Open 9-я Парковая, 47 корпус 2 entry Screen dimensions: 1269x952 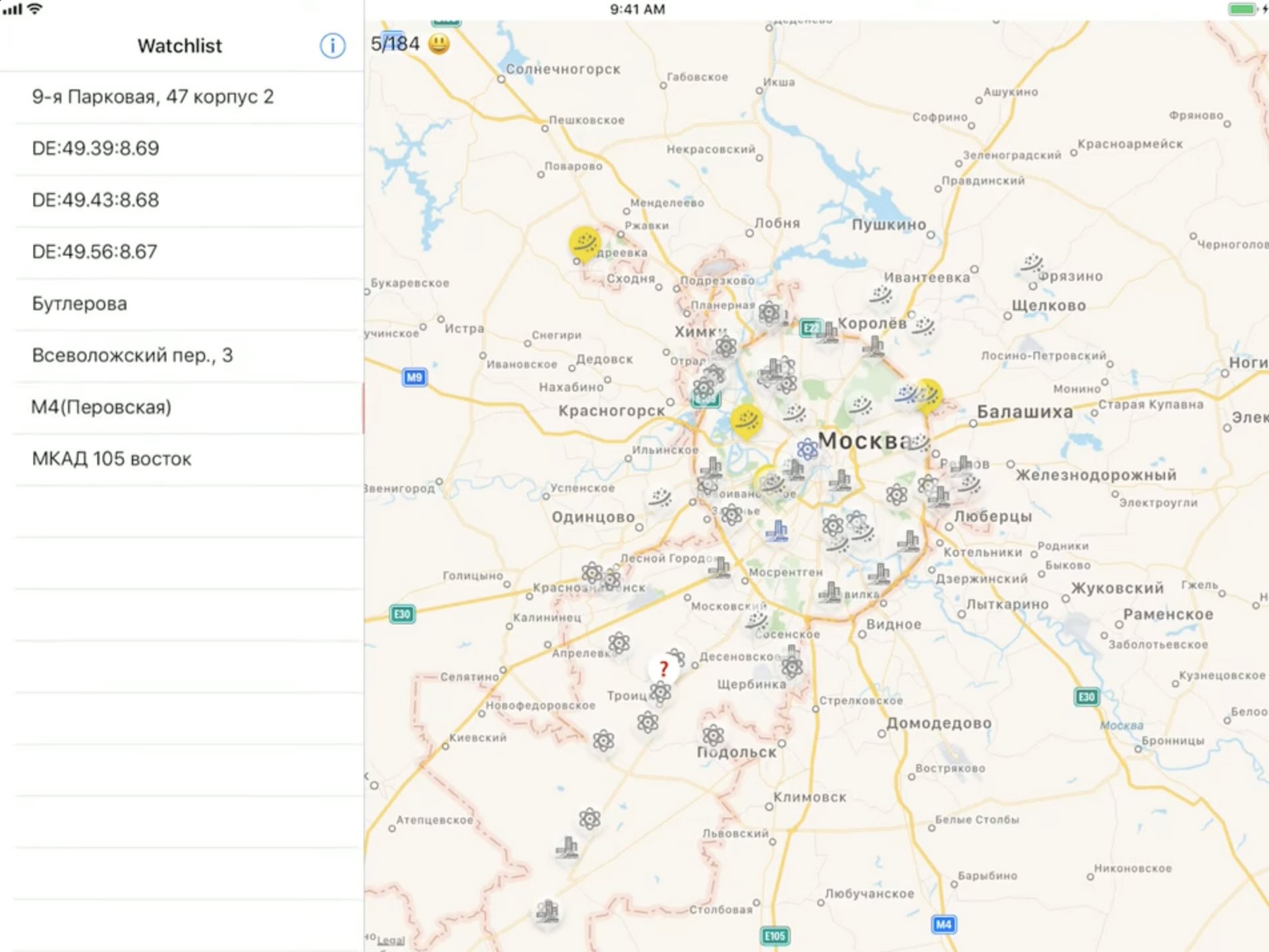[152, 97]
